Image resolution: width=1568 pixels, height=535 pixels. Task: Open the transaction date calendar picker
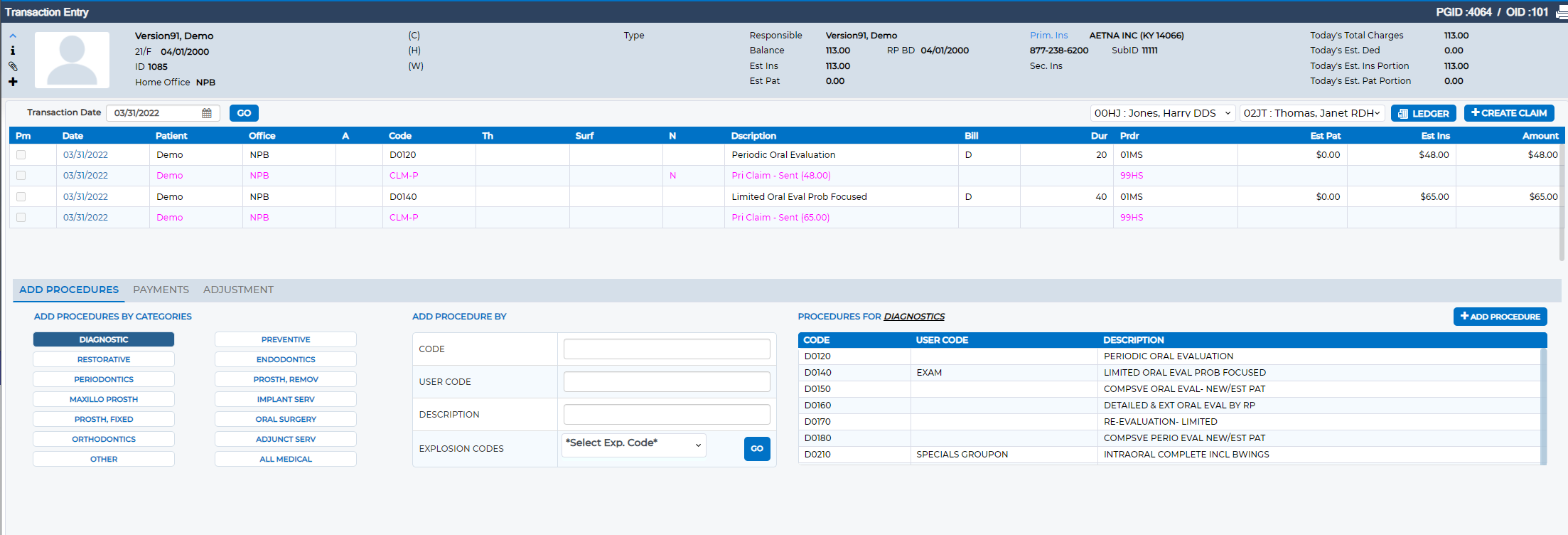[x=207, y=113]
